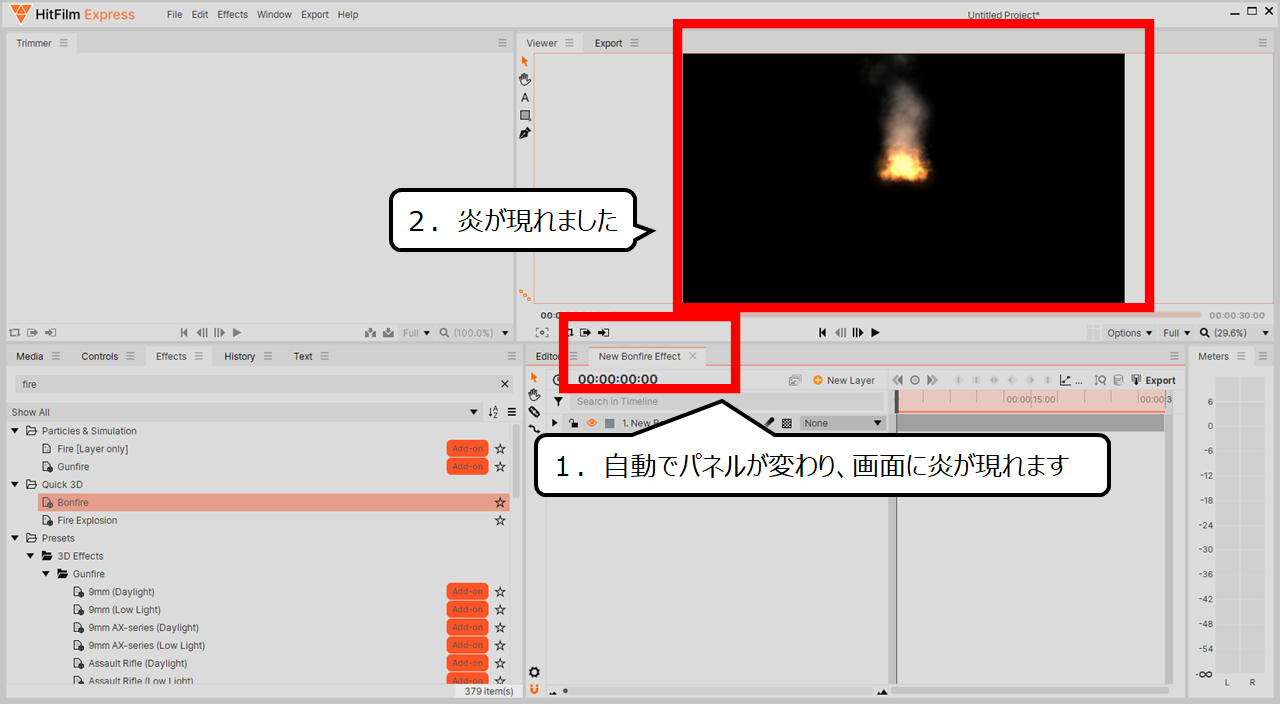Switch to the Controls tab
The width and height of the screenshot is (1280, 704).
point(100,356)
